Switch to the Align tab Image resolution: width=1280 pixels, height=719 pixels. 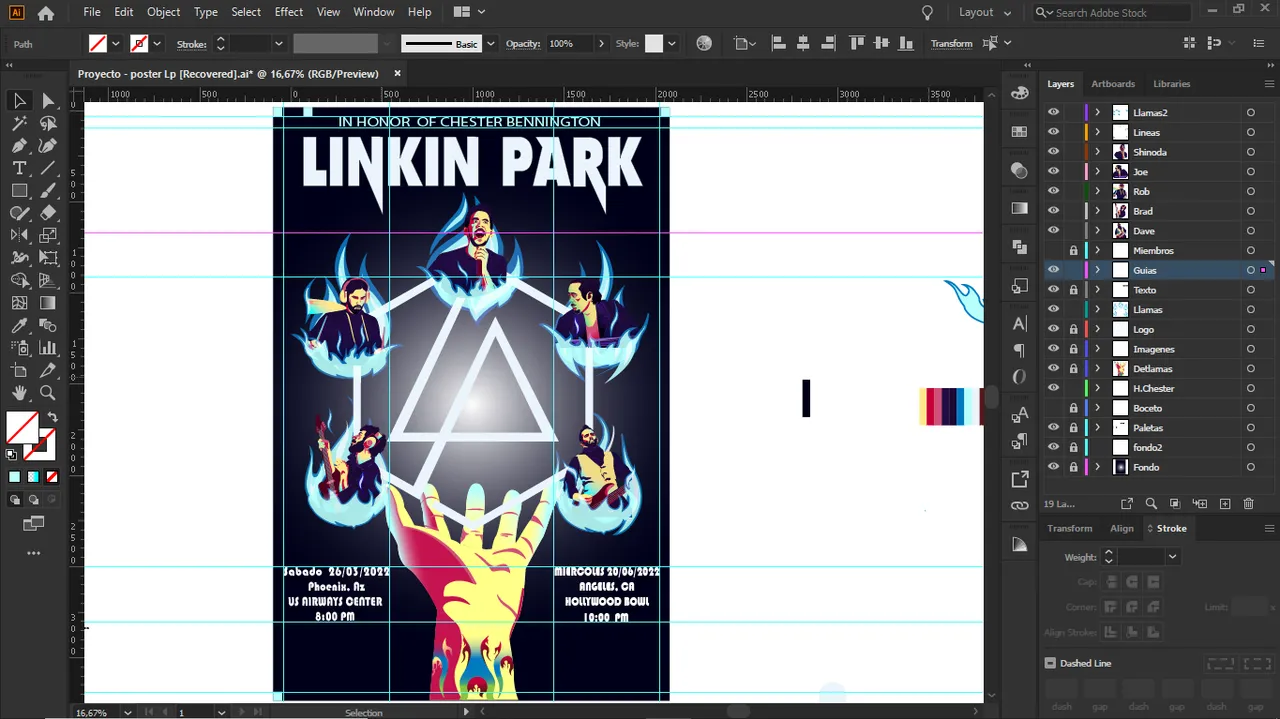(1122, 528)
